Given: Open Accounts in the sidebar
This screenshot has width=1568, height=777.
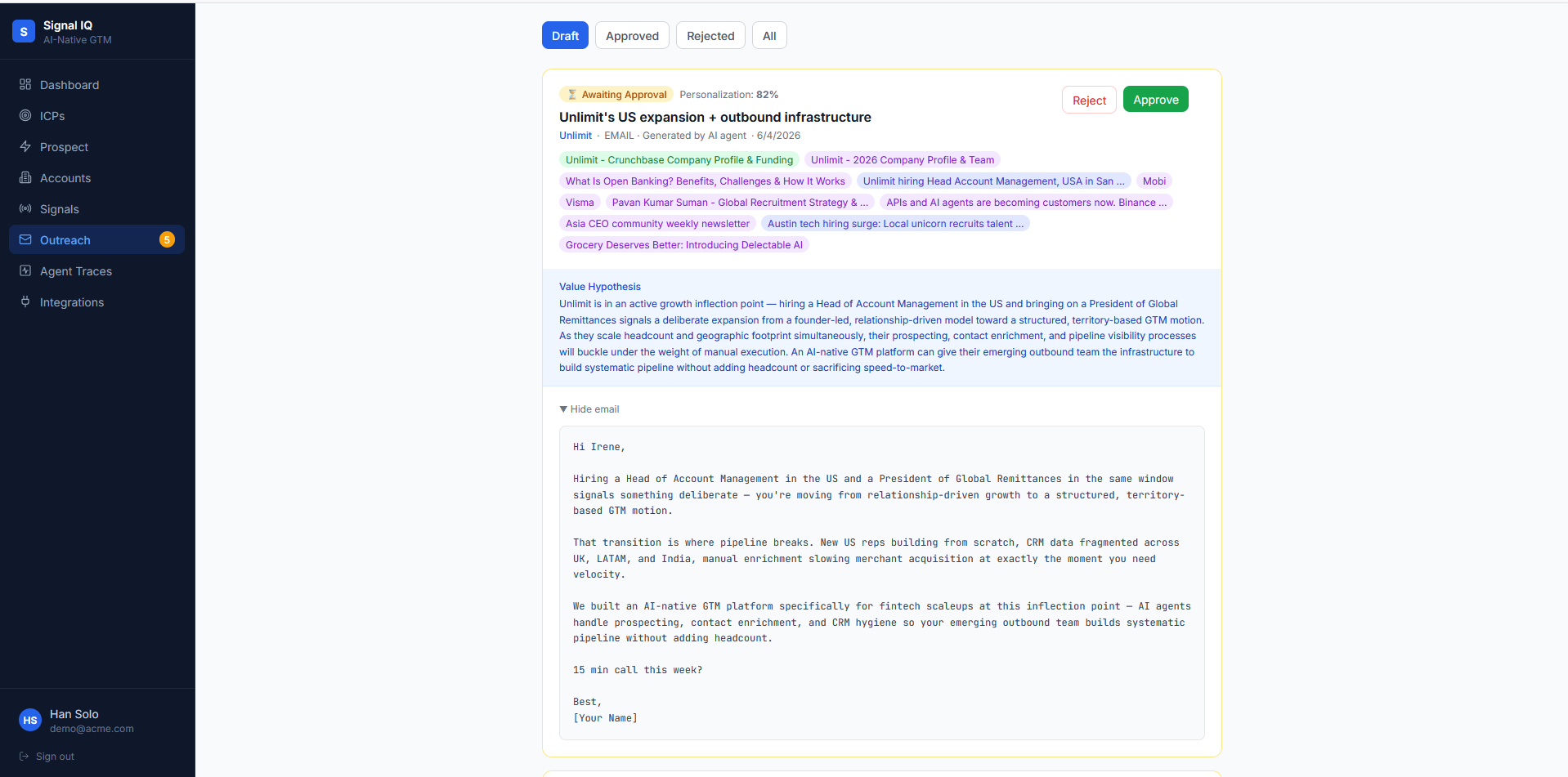Looking at the screenshot, I should (x=96, y=178).
